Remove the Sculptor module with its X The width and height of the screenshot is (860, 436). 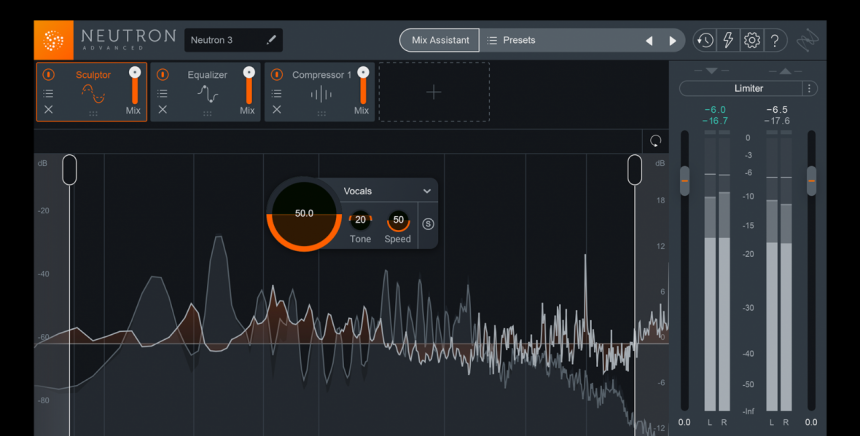[48, 110]
